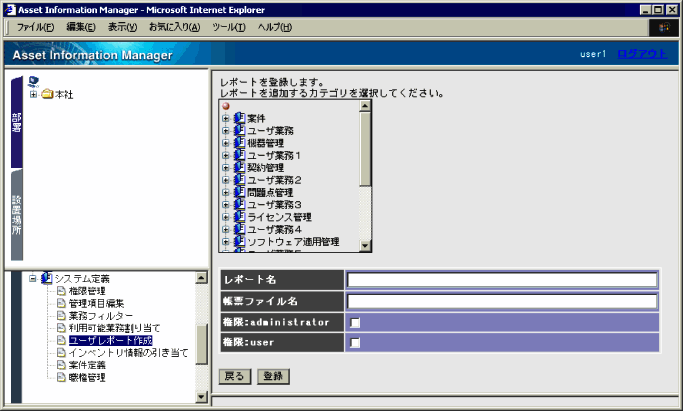
Task: Switch to the 部署 vertical tab
Action: (x=17, y=122)
